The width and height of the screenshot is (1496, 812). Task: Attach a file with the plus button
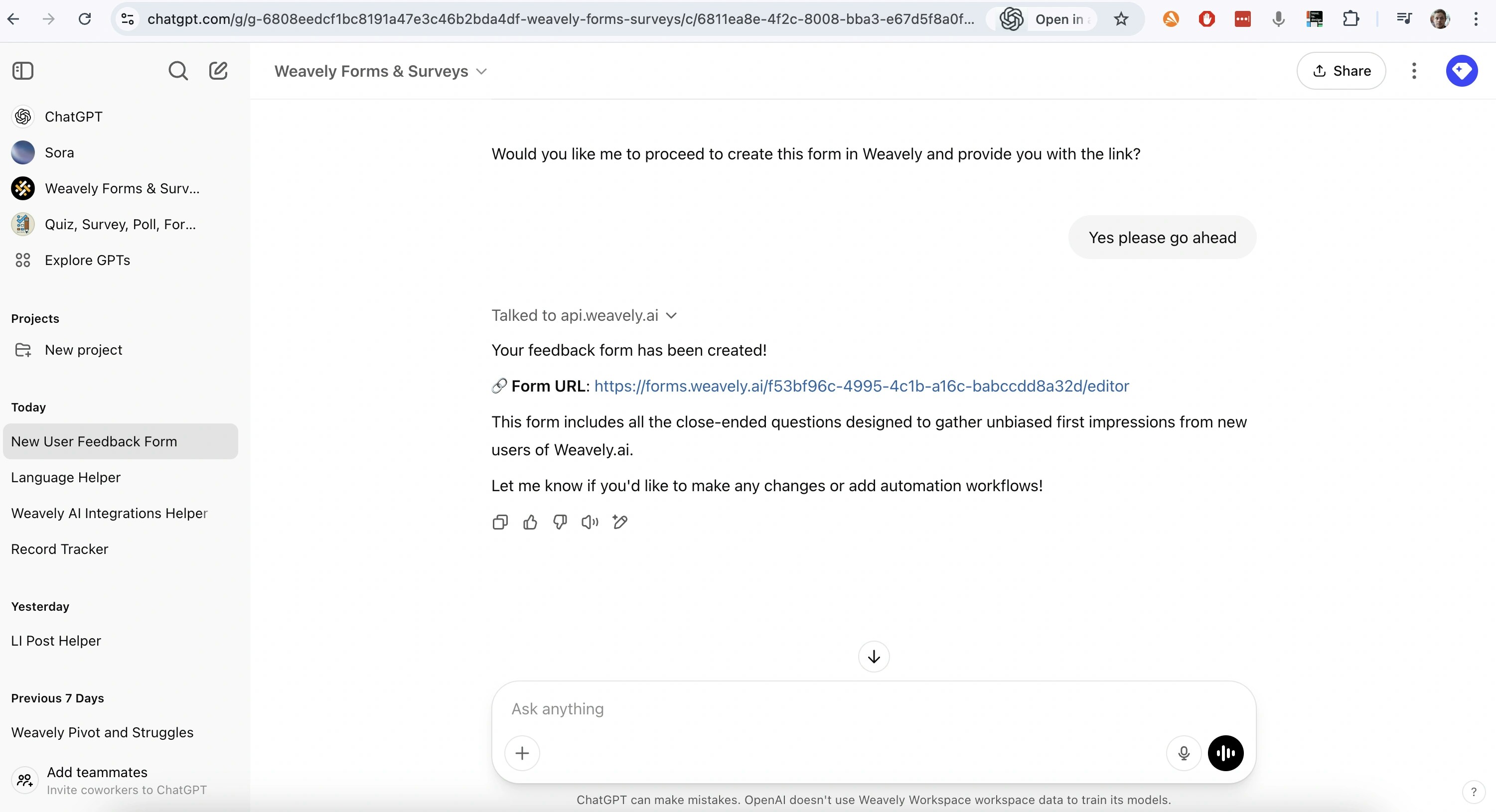click(522, 753)
